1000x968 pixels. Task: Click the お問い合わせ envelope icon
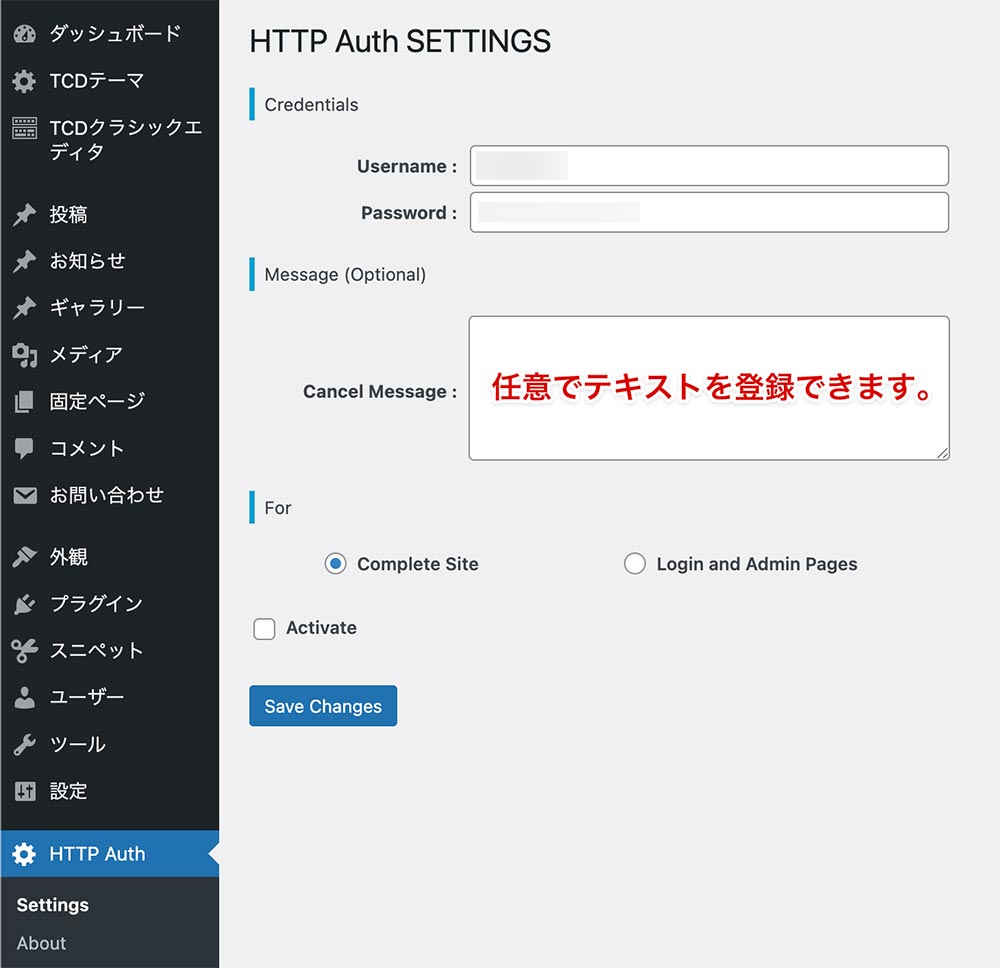click(23, 495)
